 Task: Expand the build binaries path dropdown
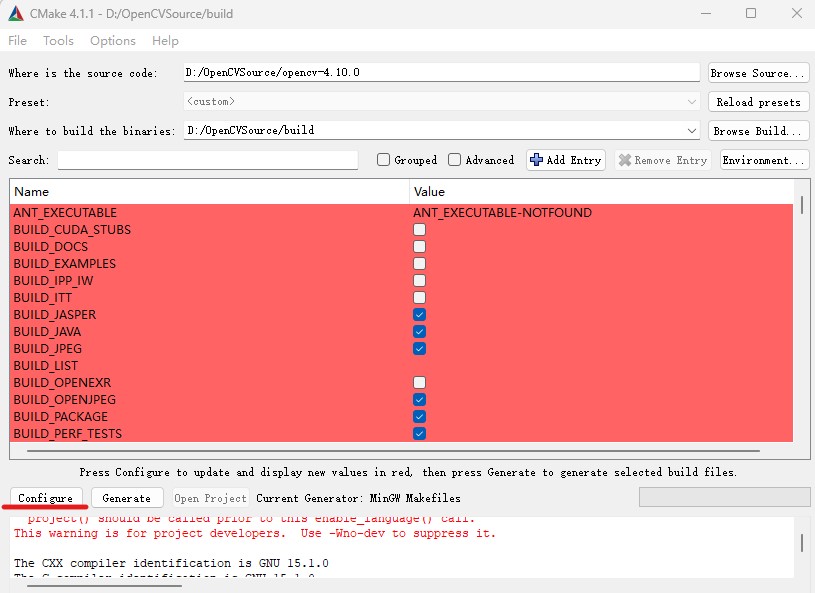click(x=691, y=130)
